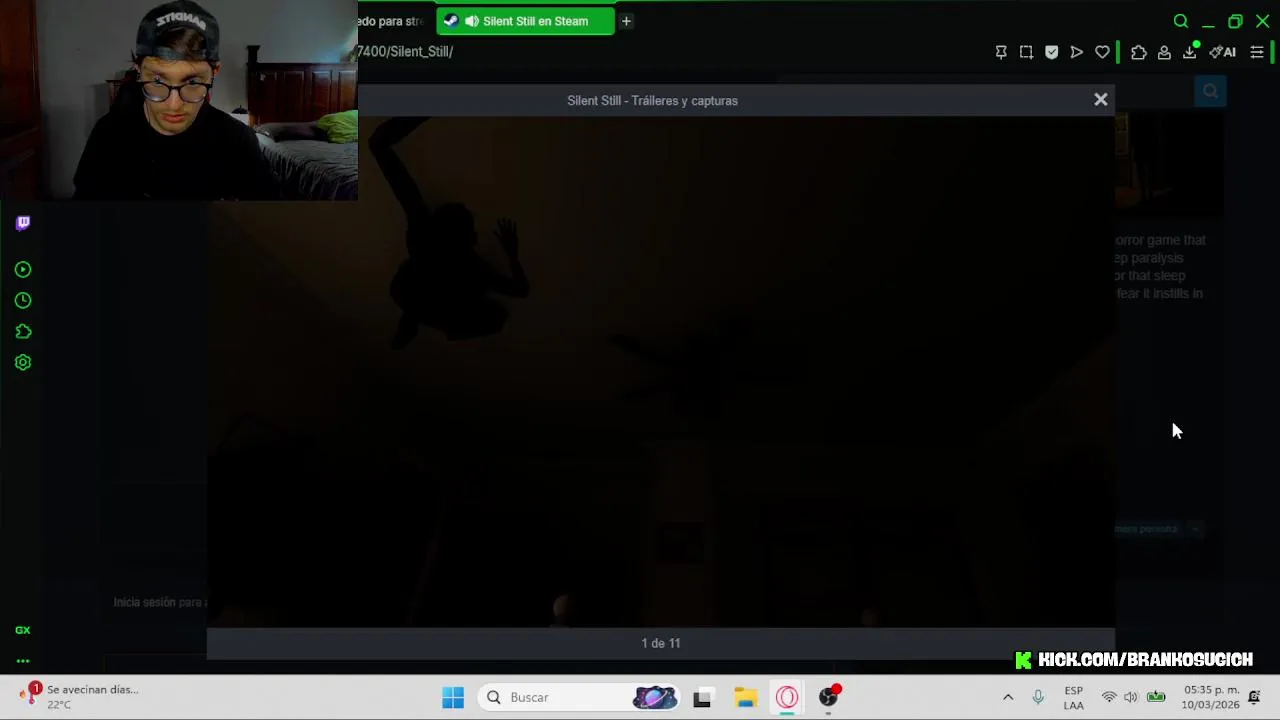Click the Steam store search button
Viewport: 1280px width, 720px height.
1210,91
